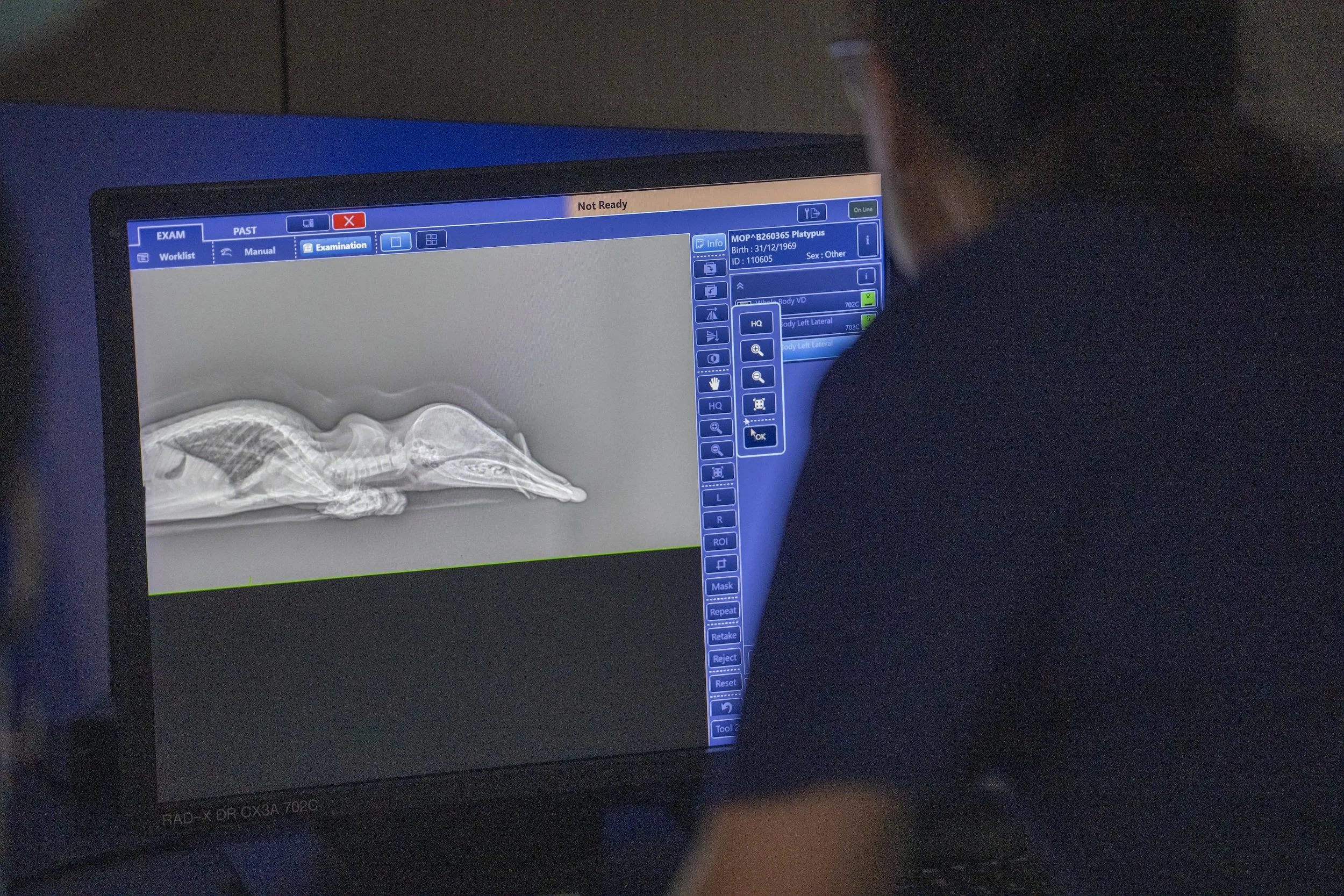The image size is (1344, 896).
Task: Toggle the L side marker
Action: (718, 498)
